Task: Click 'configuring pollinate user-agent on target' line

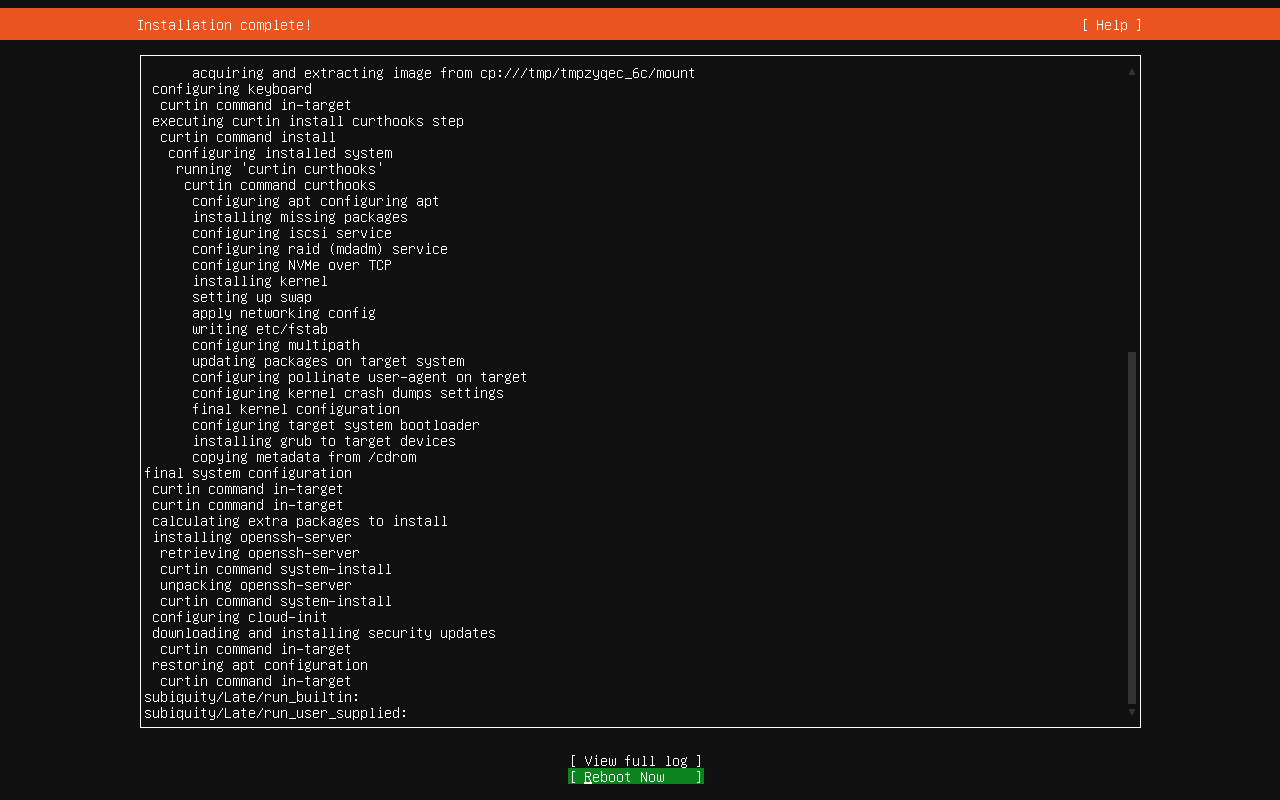Action: click(x=360, y=377)
